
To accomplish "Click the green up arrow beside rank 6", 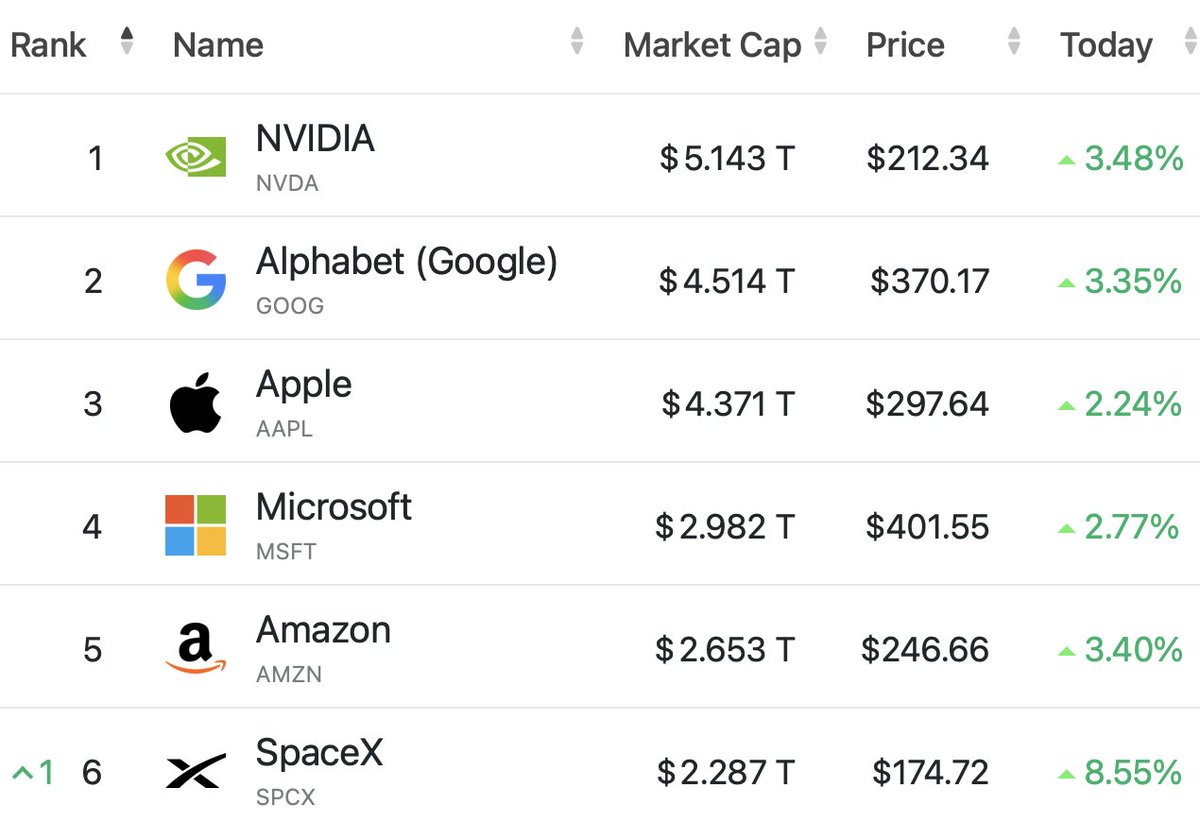I will [22, 772].
